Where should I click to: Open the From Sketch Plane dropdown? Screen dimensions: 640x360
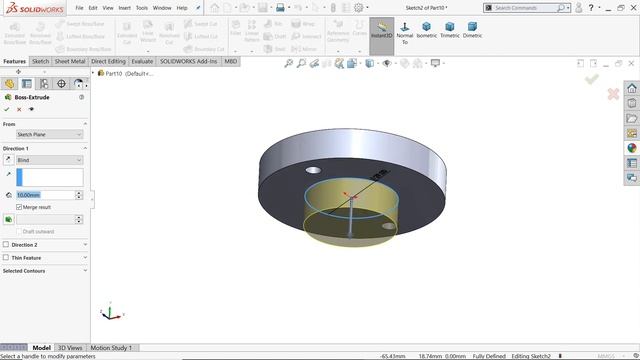pos(49,134)
